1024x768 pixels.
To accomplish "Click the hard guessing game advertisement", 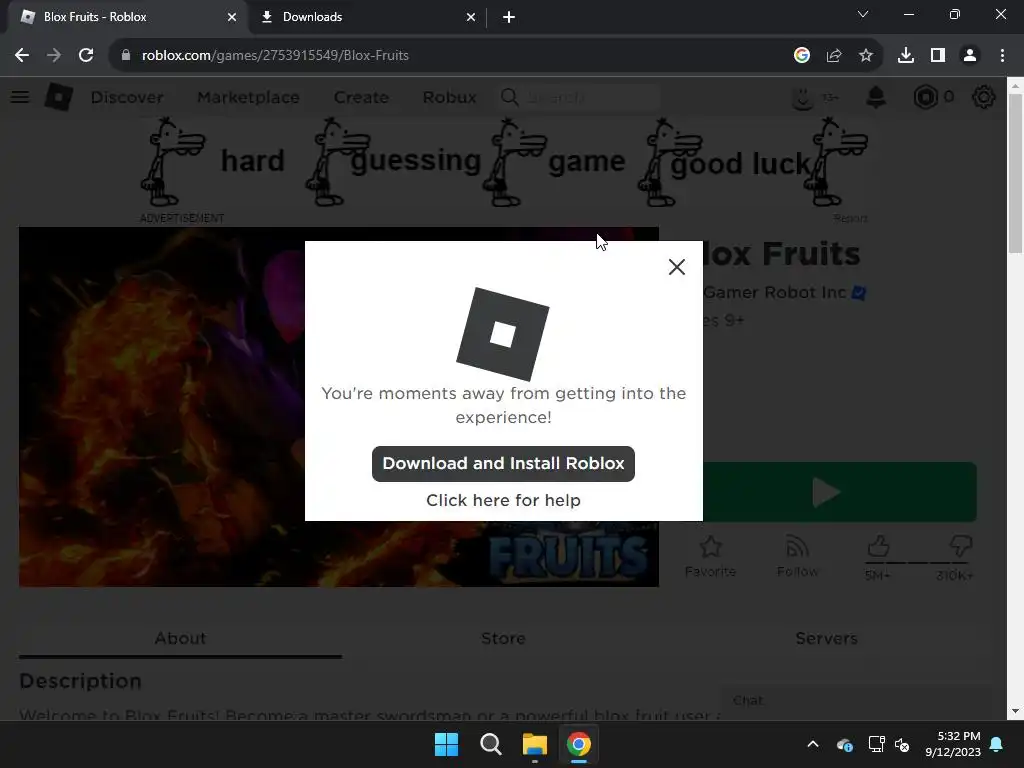I will (x=504, y=162).
